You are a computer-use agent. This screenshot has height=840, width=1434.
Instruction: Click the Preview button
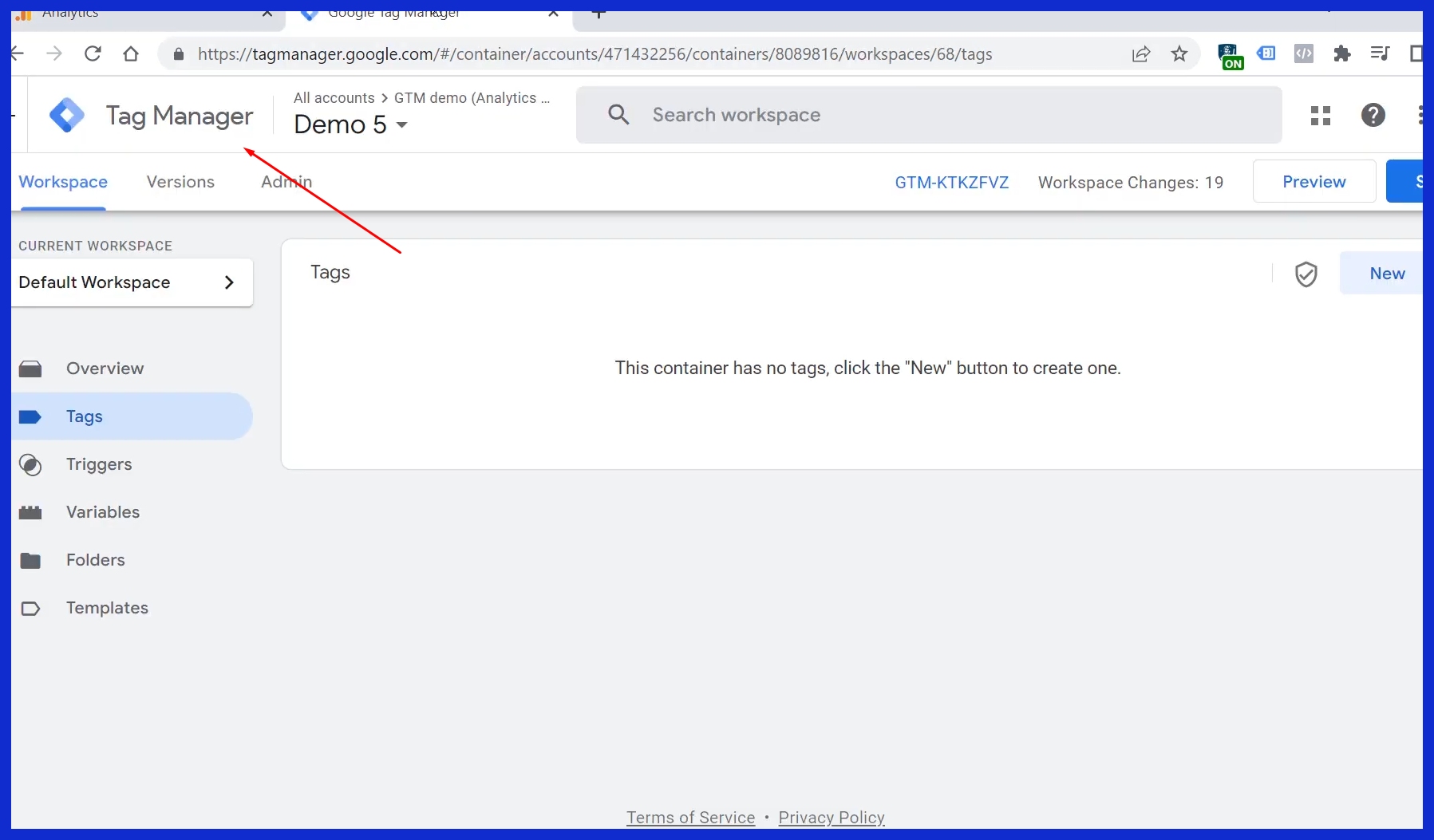1314,181
